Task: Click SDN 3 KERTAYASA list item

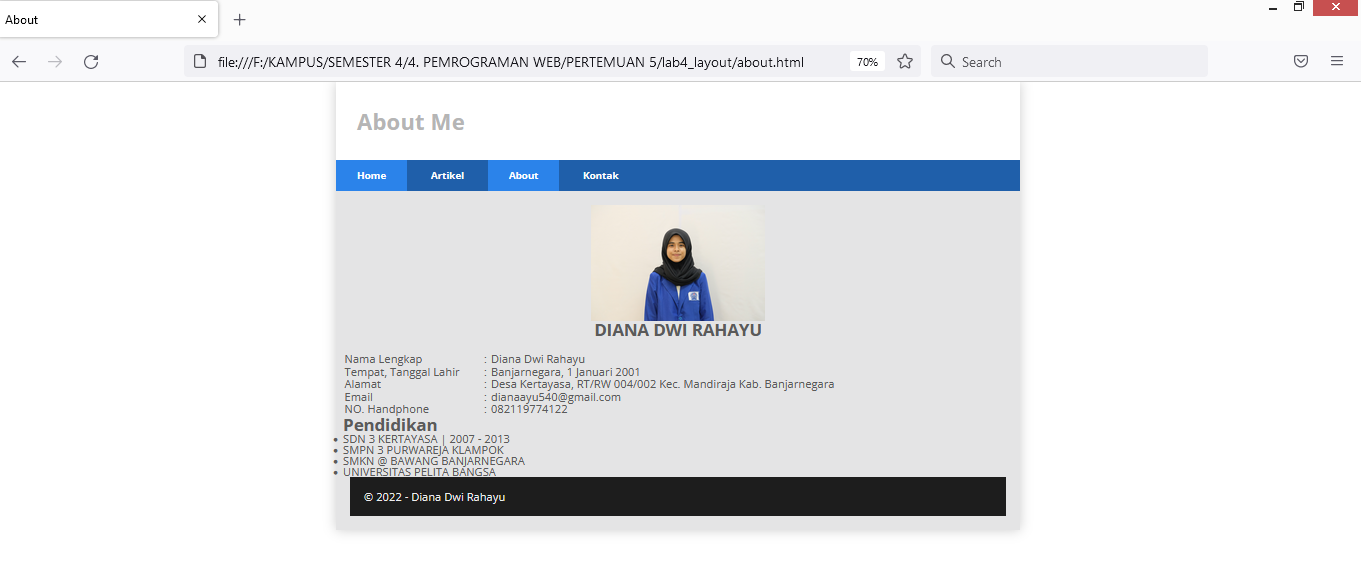Action: 426,439
